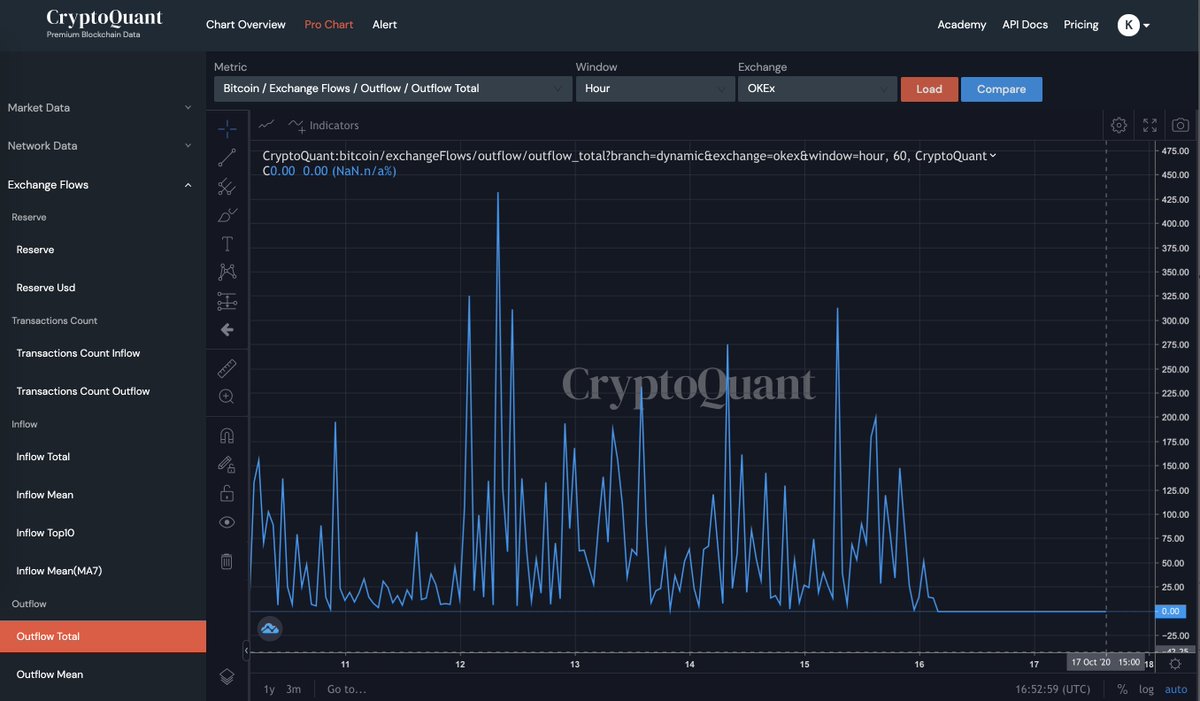Click the red Load button
The width and height of the screenshot is (1200, 701).
point(929,89)
